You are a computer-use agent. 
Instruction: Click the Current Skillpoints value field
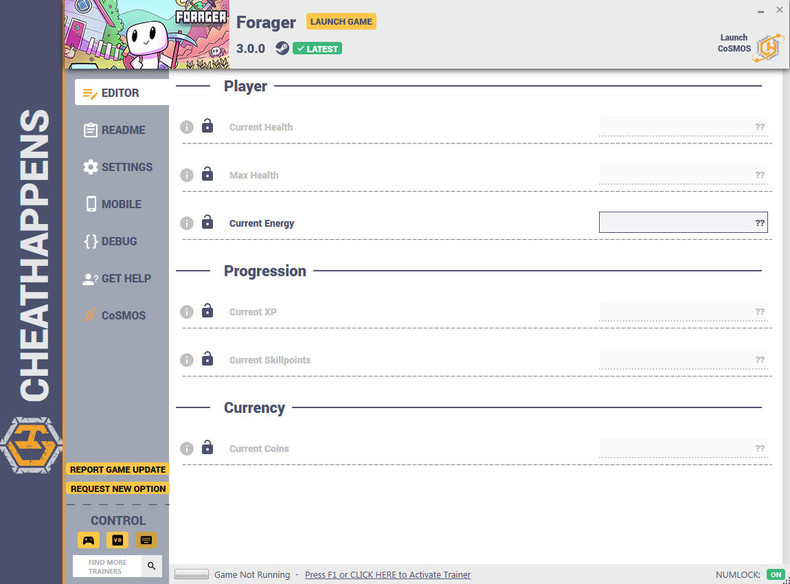tap(683, 359)
